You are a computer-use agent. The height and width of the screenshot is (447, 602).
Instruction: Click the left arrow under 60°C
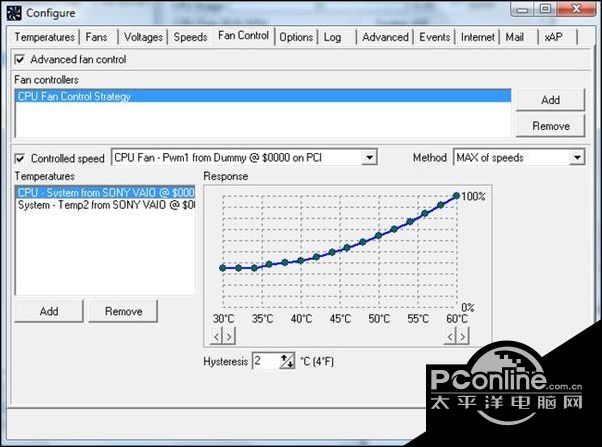(x=451, y=336)
